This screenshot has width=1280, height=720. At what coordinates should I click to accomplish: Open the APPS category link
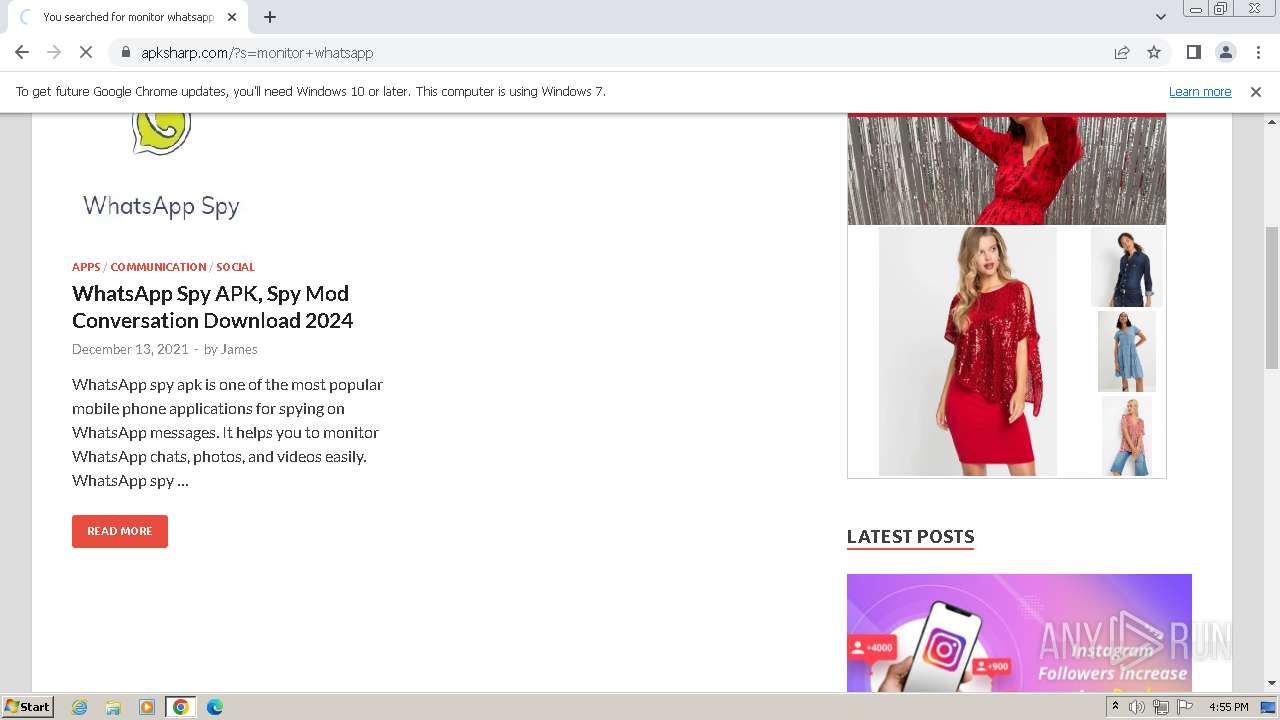[86, 267]
